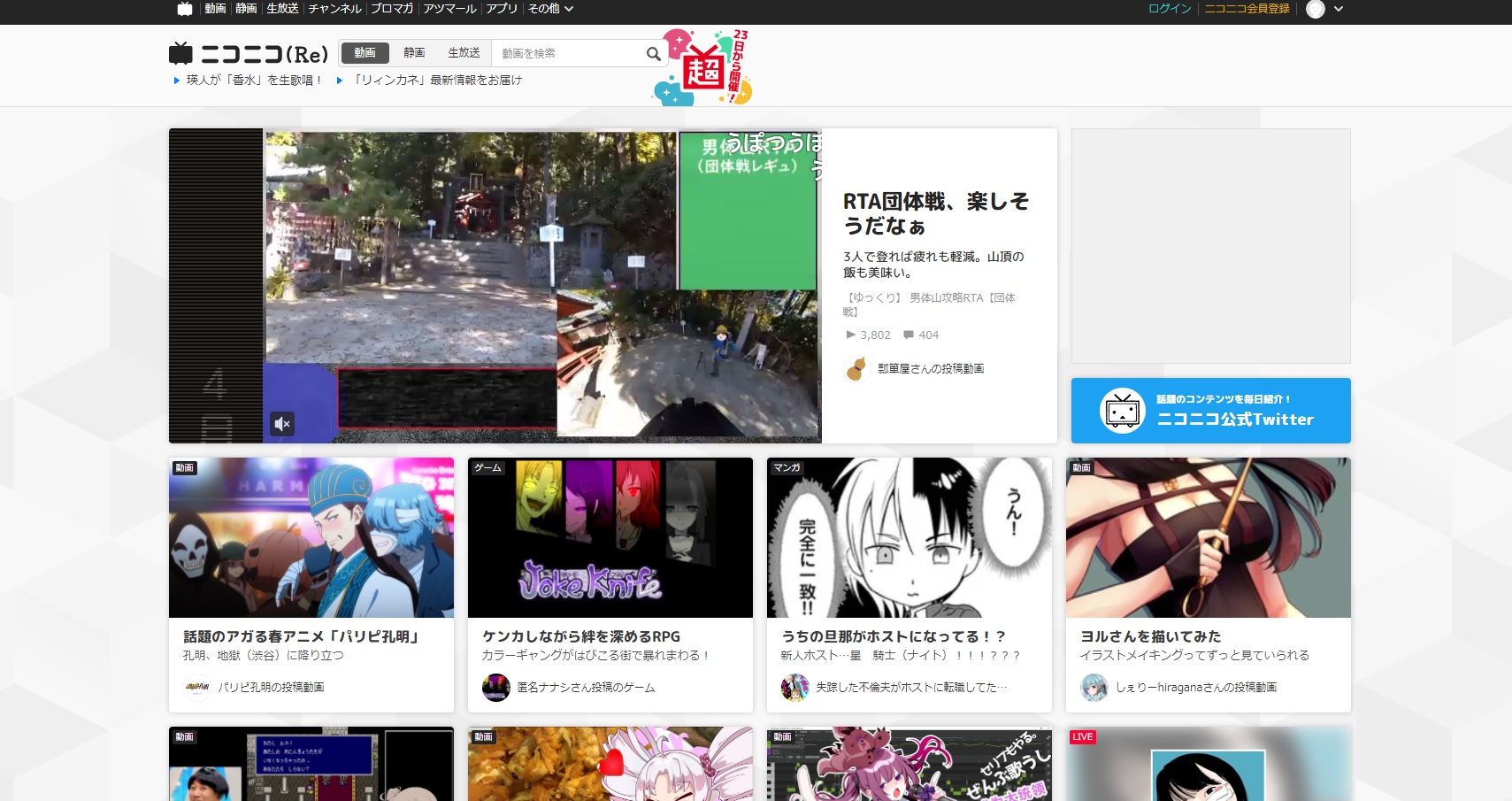Open 動画 in the top black bar

click(x=215, y=9)
